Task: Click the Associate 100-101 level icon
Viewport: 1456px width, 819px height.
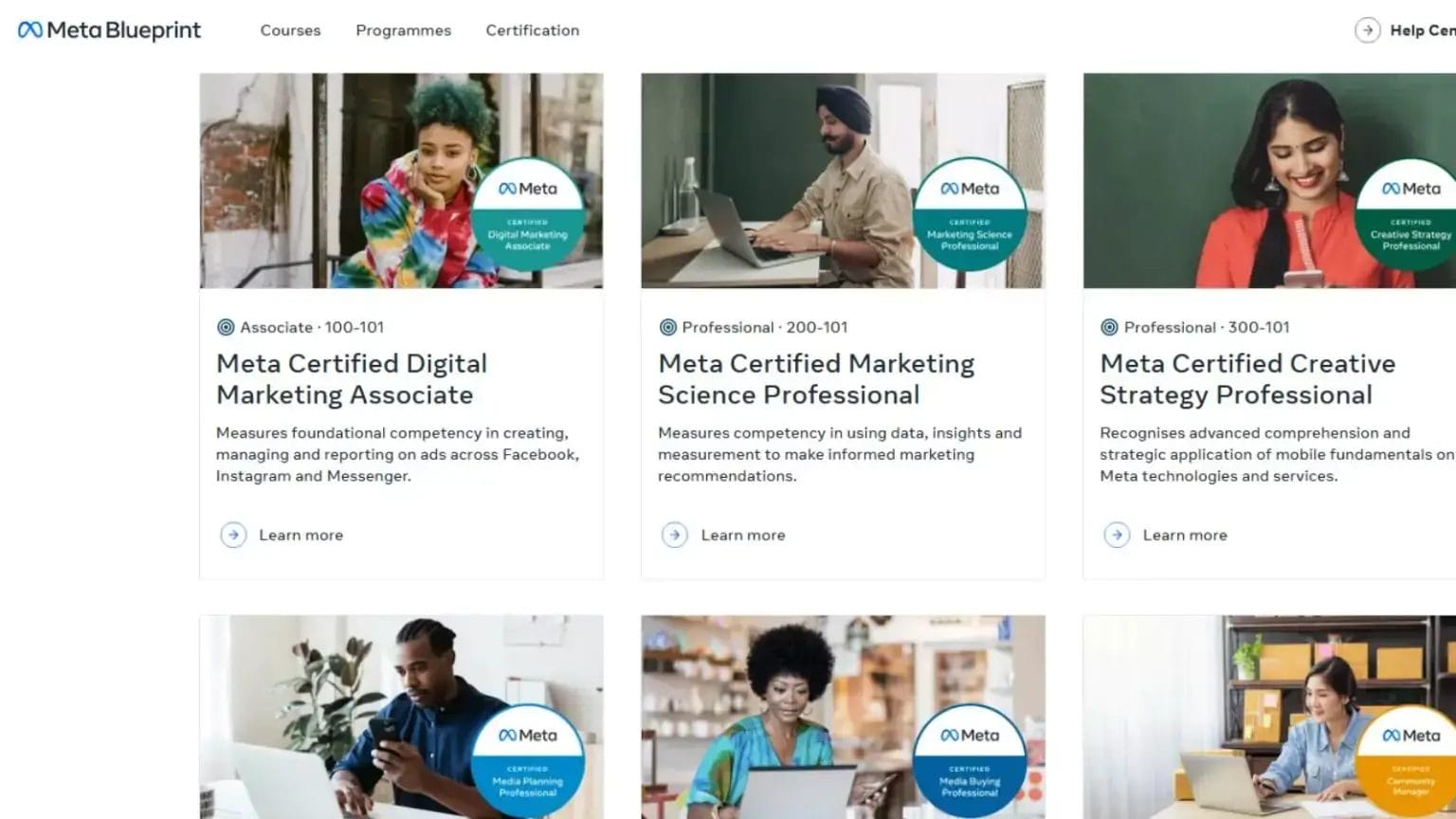Action: pos(226,327)
